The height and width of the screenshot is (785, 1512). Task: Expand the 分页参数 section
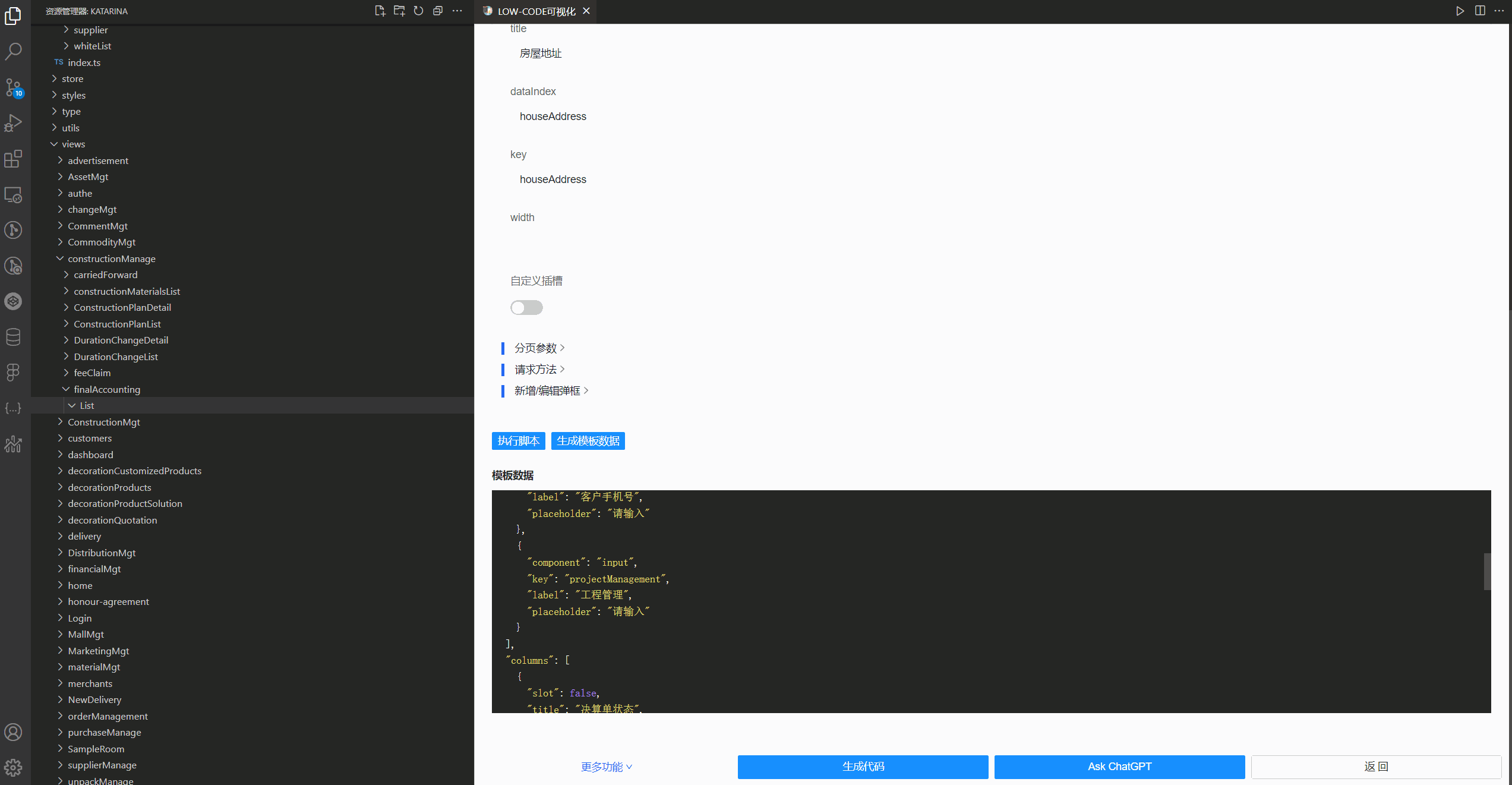(539, 348)
